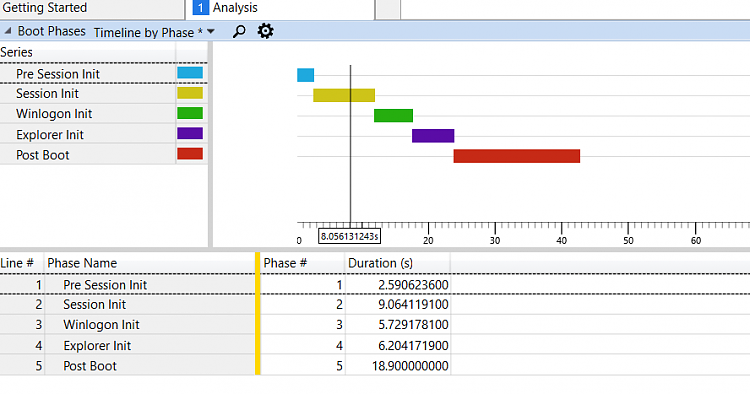Click the yellow Session Init swatch
750x394 pixels.
[190, 93]
